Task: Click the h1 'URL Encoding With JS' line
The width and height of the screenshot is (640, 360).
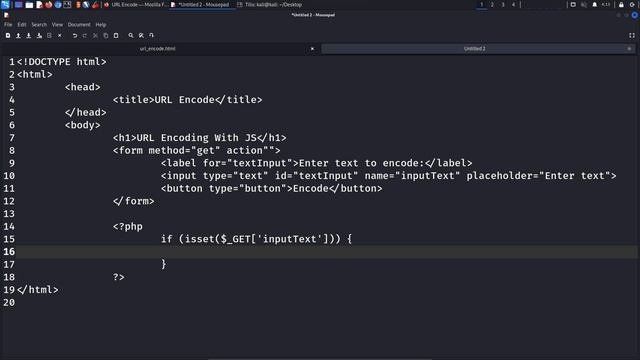Action: pos(200,138)
